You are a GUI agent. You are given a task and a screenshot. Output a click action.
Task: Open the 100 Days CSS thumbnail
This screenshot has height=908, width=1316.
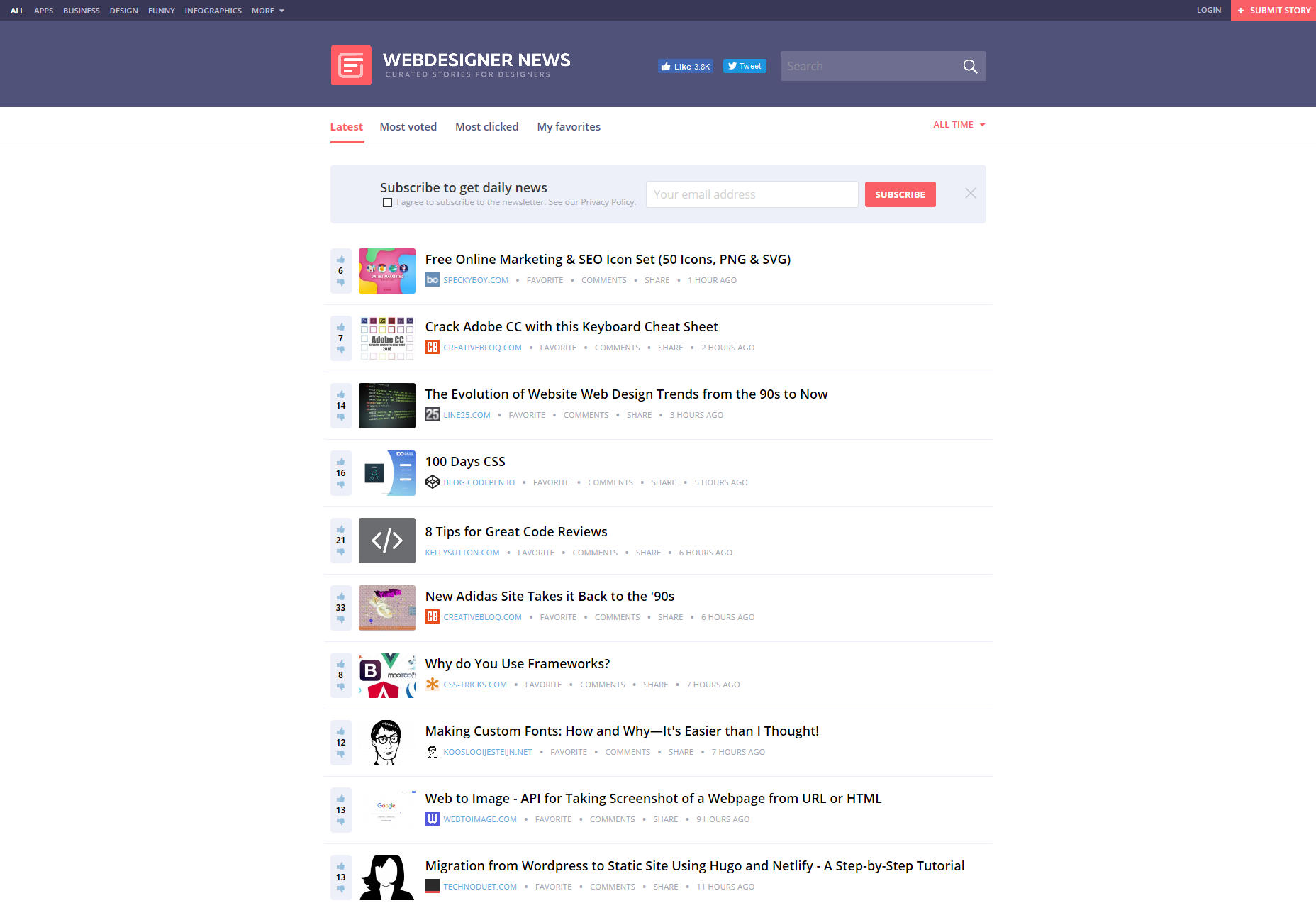tap(387, 473)
